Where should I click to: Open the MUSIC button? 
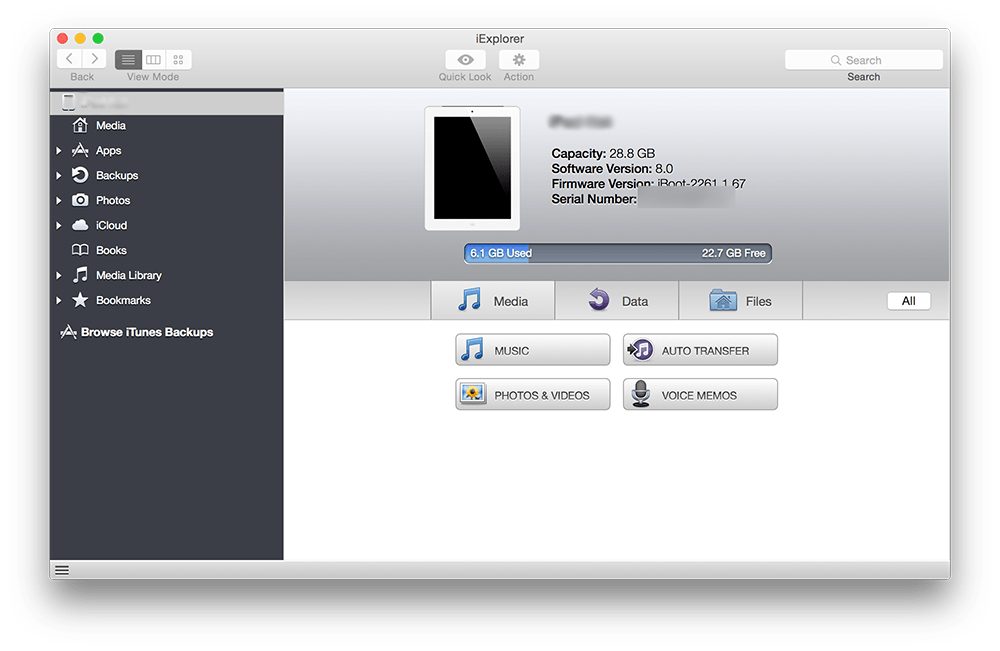pyautogui.click(x=533, y=350)
